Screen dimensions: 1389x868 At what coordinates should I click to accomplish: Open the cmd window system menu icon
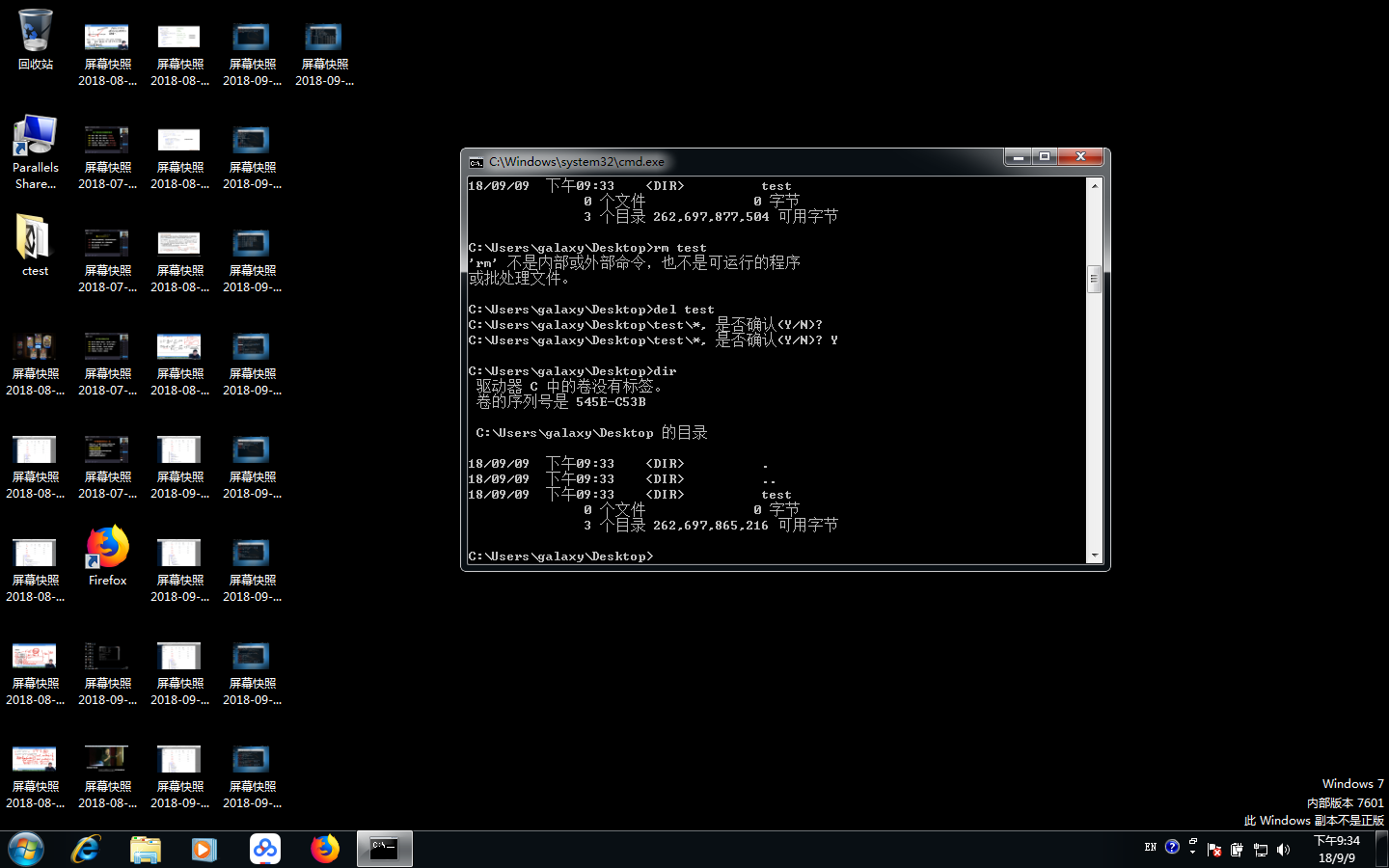(476, 162)
